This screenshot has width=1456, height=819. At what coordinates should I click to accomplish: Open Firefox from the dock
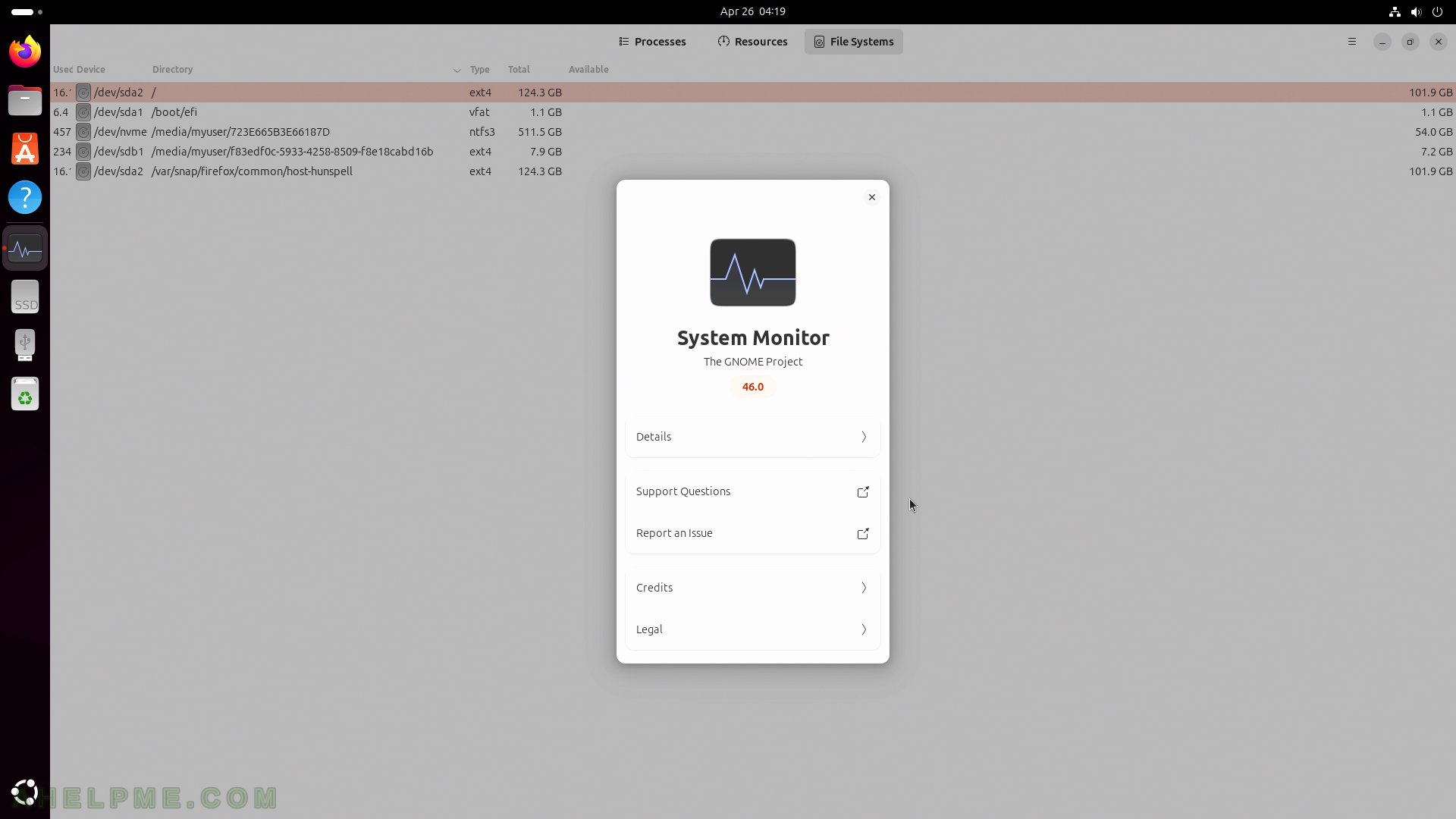point(25,52)
